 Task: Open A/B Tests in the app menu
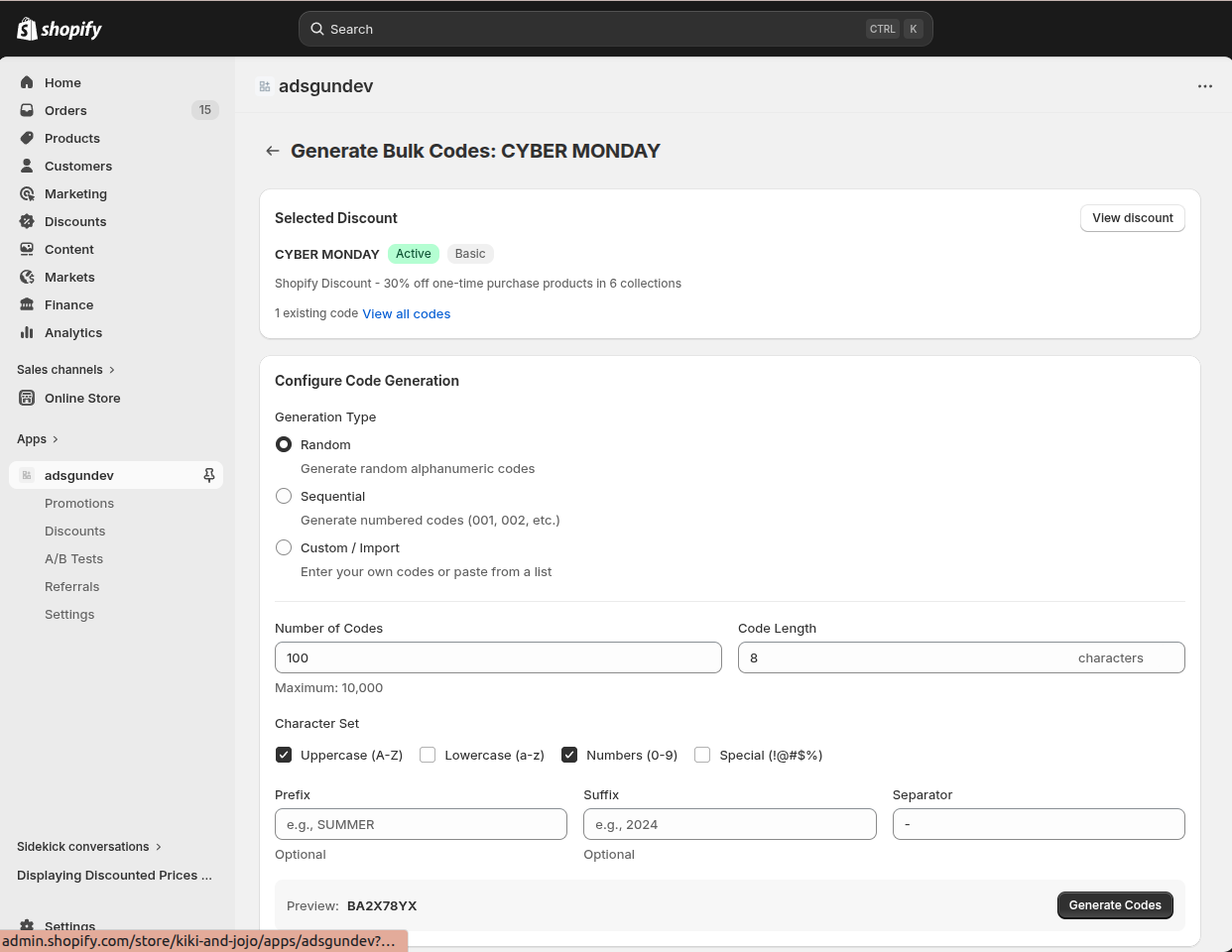pyautogui.click(x=73, y=558)
